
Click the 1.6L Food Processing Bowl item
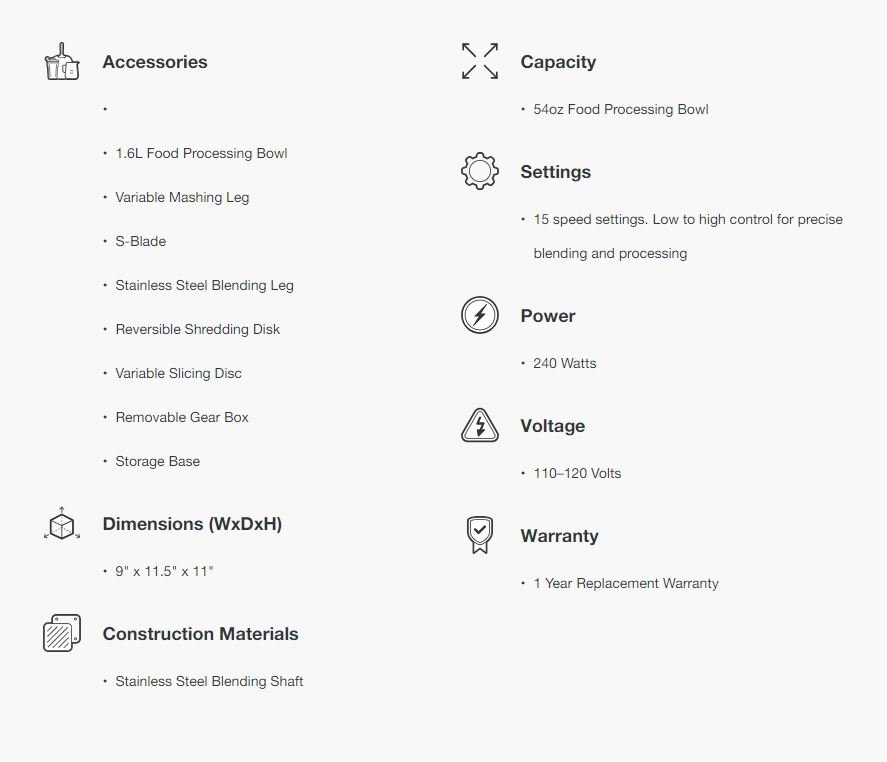tap(201, 153)
